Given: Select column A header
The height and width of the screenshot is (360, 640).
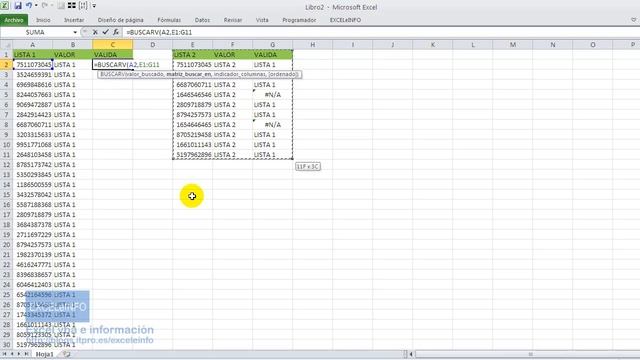Looking at the screenshot, I should click(33, 44).
